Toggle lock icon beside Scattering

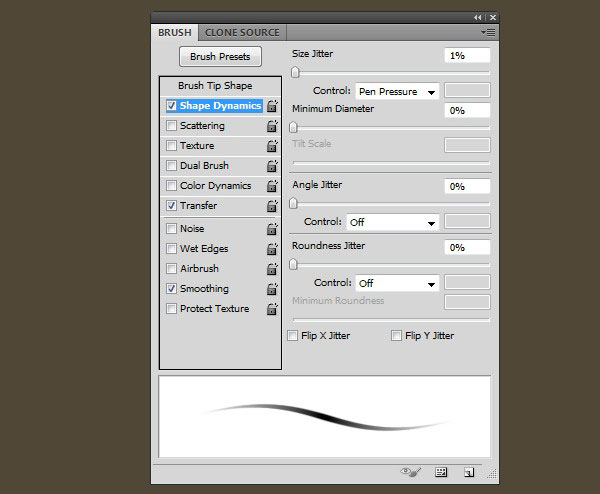tap(272, 126)
